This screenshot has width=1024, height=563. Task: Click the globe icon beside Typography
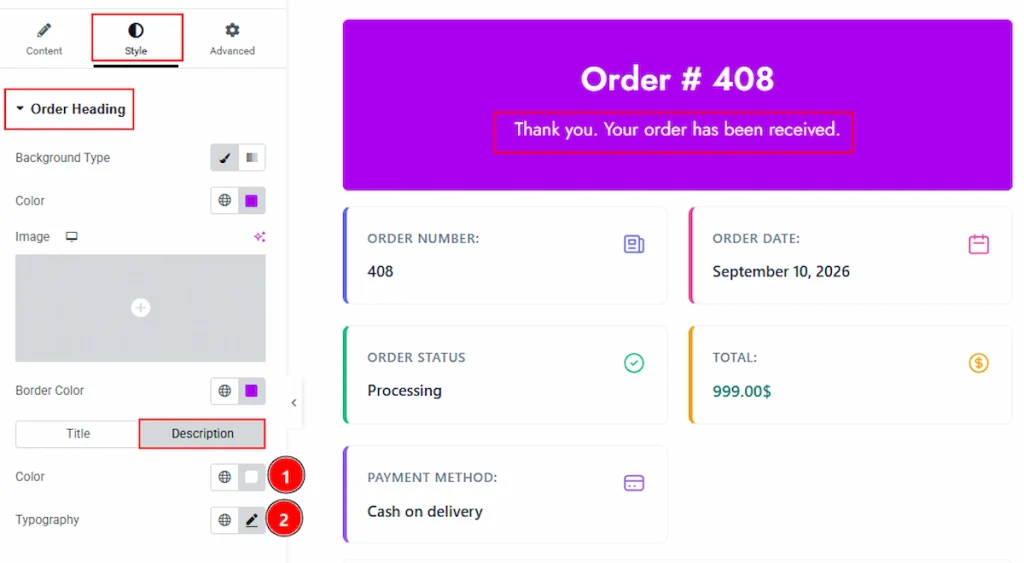[225, 520]
